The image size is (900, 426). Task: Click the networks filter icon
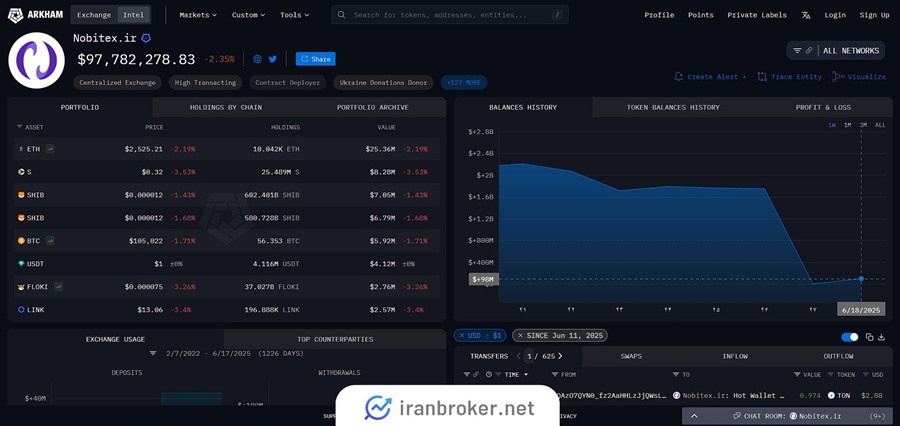coord(797,51)
